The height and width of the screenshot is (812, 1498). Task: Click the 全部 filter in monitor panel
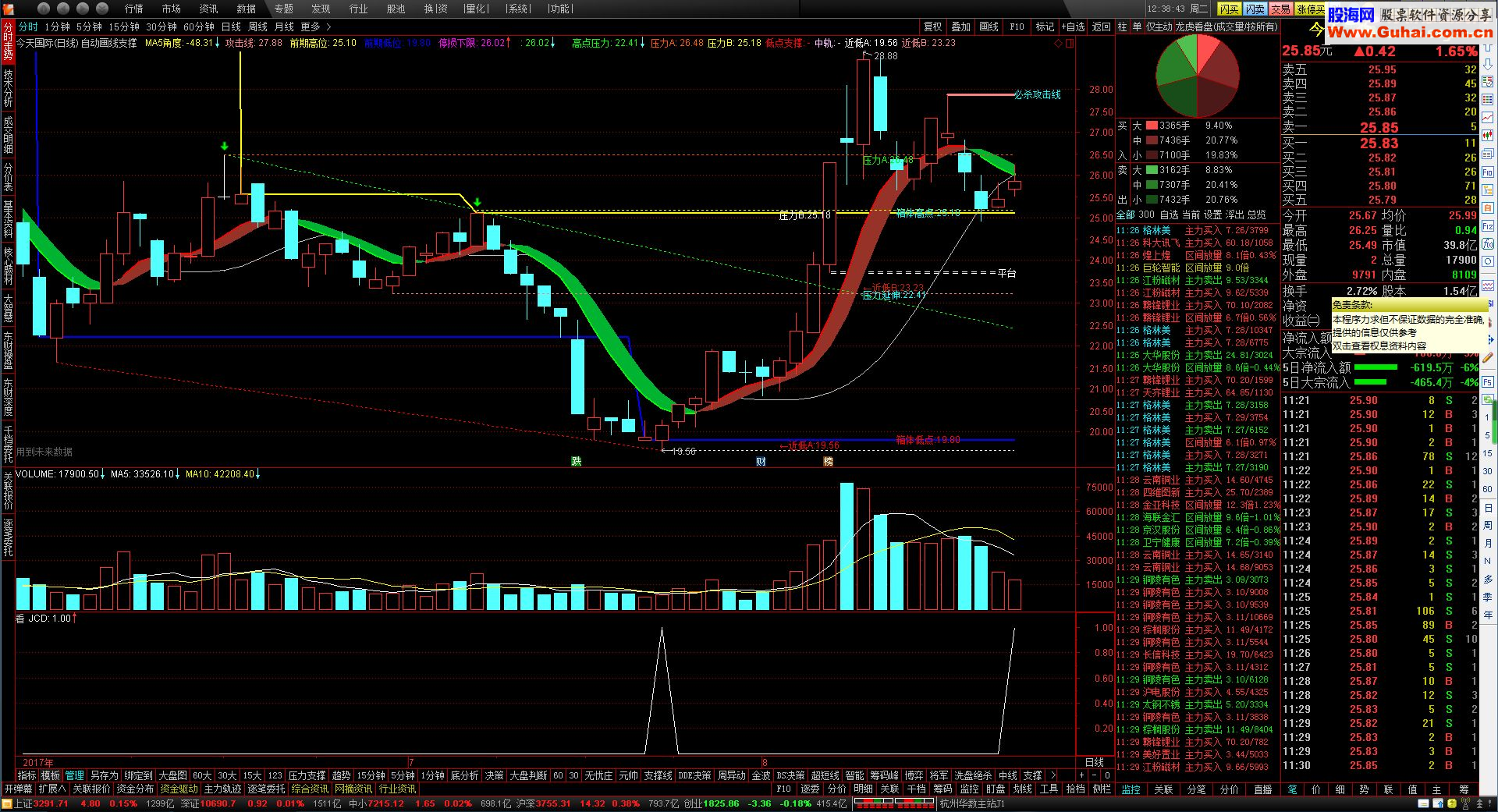tap(1126, 215)
